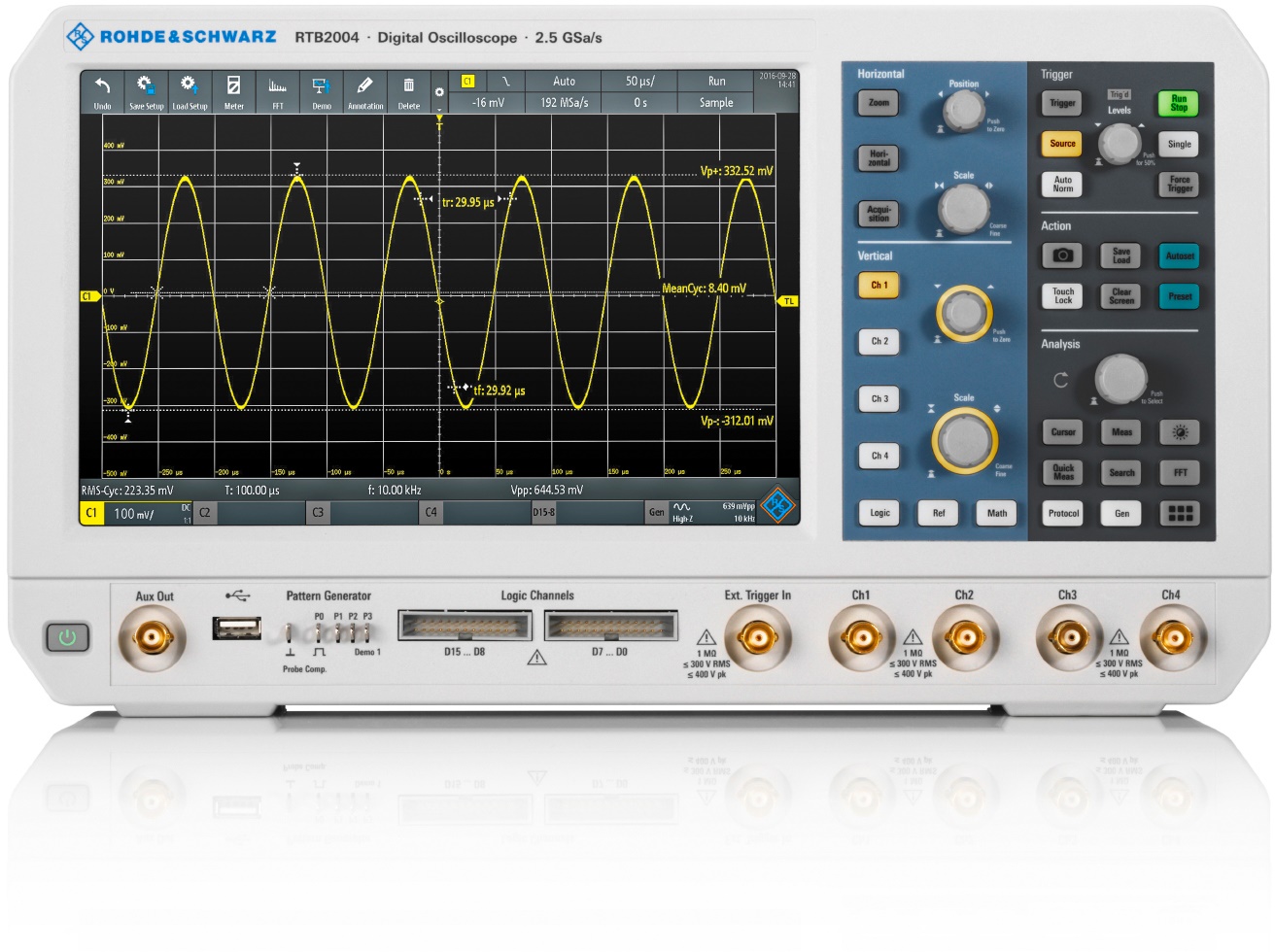Expand the 50 µs/ time scale setting

point(639,82)
